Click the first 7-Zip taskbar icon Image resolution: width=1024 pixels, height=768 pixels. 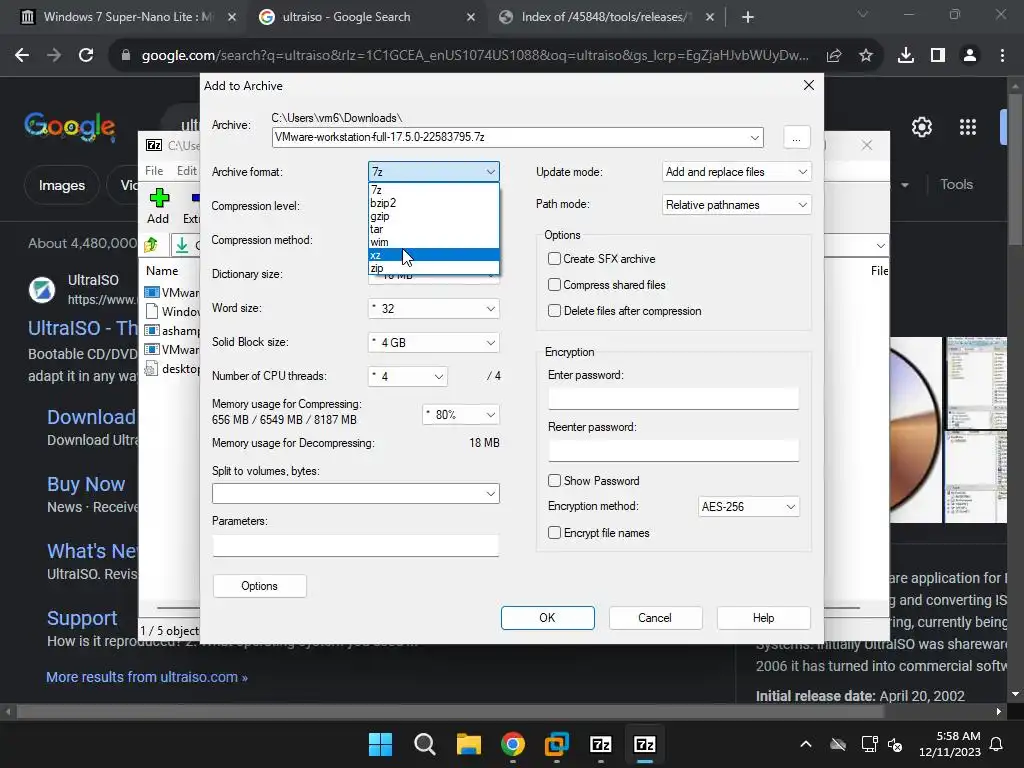(x=600, y=744)
